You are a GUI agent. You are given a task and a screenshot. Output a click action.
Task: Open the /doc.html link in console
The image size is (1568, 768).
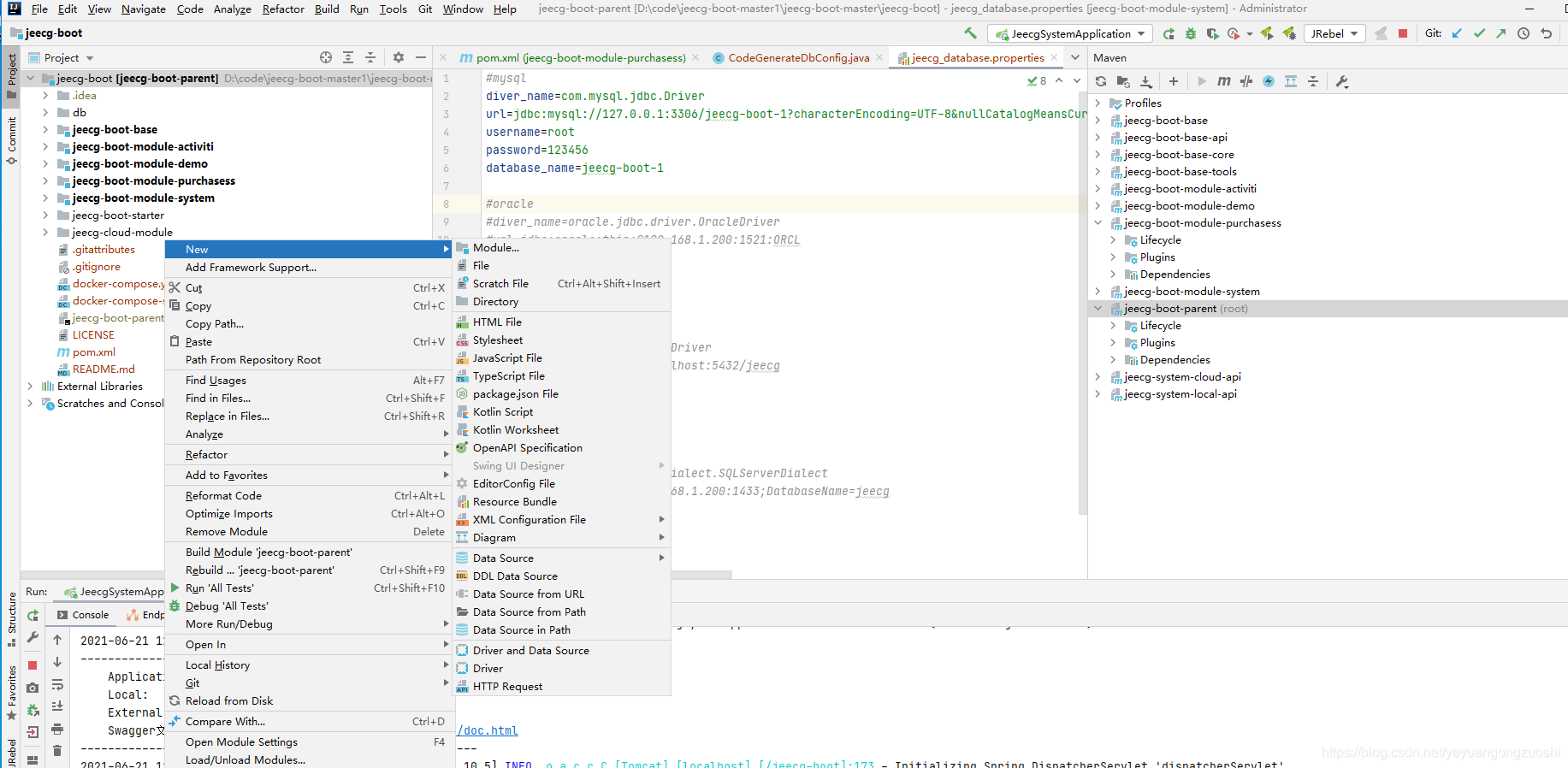coord(488,730)
